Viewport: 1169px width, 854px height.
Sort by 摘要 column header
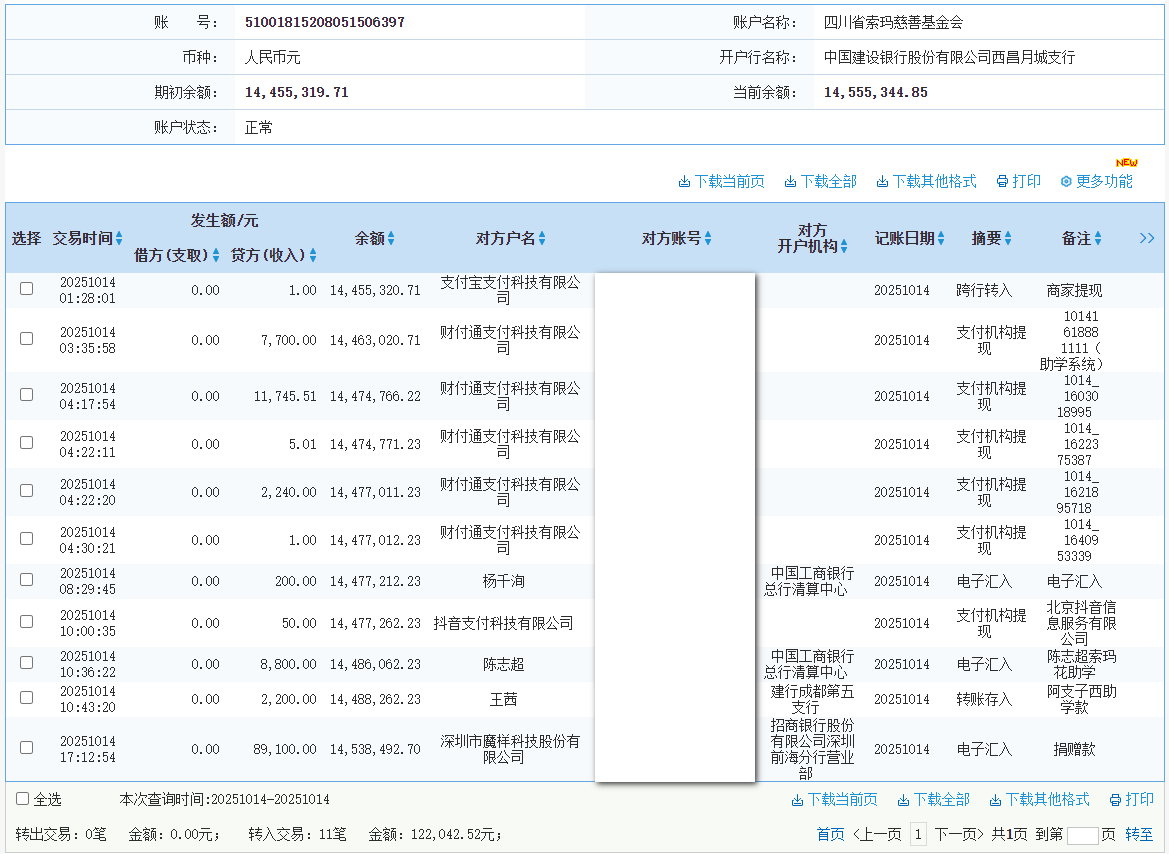1008,238
